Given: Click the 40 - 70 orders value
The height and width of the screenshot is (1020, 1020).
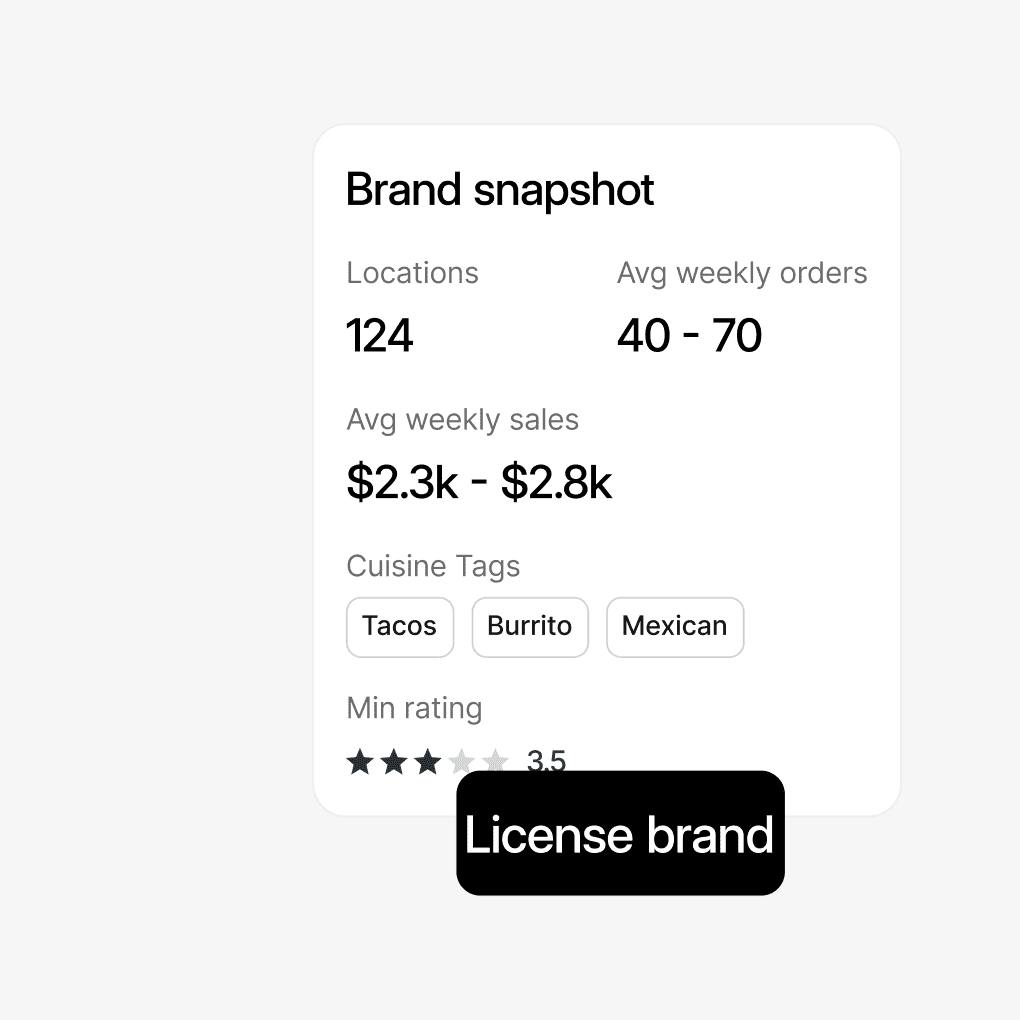Looking at the screenshot, I should click(689, 336).
